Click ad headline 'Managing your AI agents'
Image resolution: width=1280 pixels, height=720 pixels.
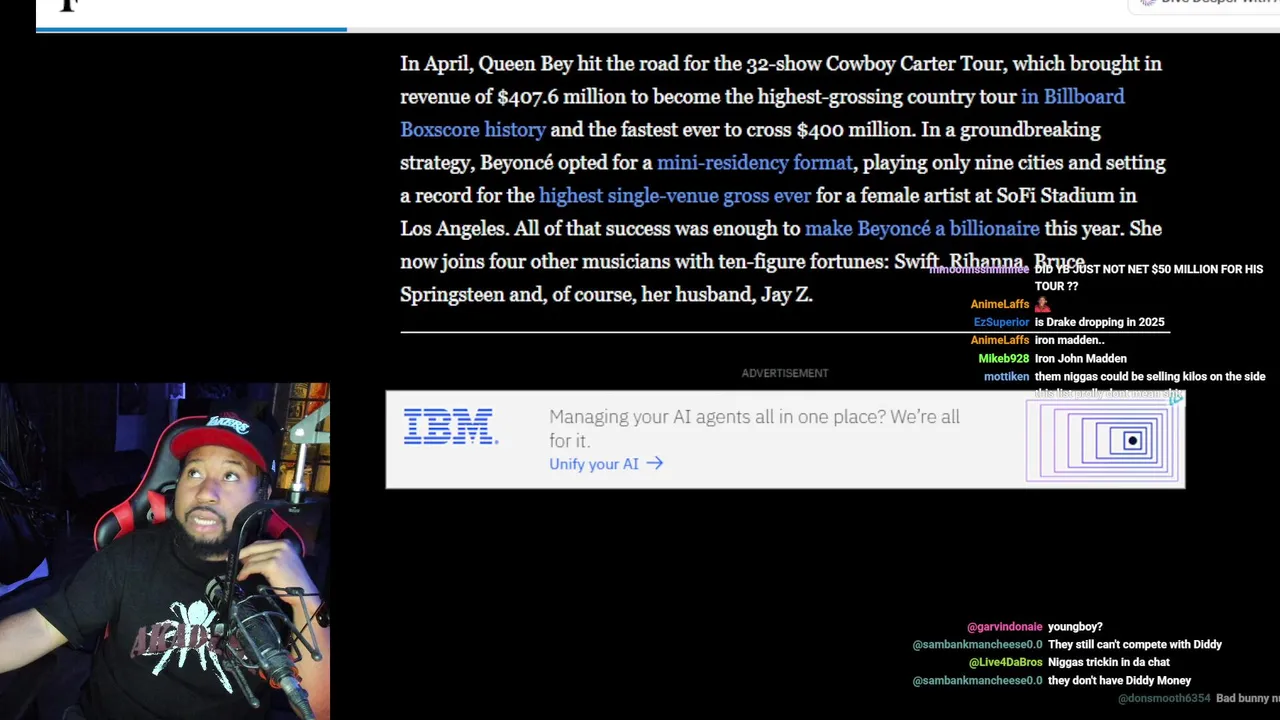(x=754, y=428)
